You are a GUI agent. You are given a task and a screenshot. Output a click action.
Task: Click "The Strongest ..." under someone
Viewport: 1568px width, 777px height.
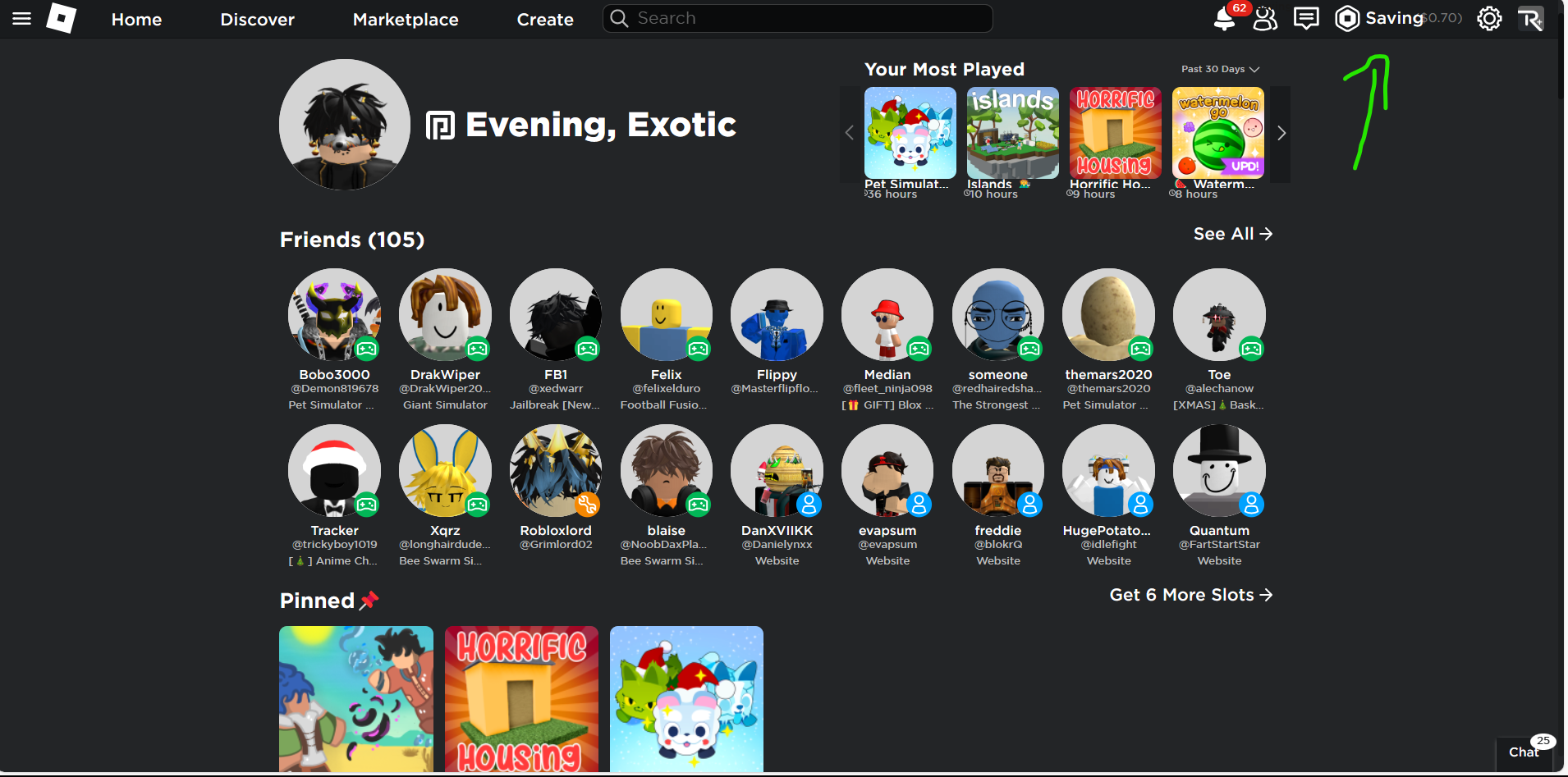pos(996,404)
